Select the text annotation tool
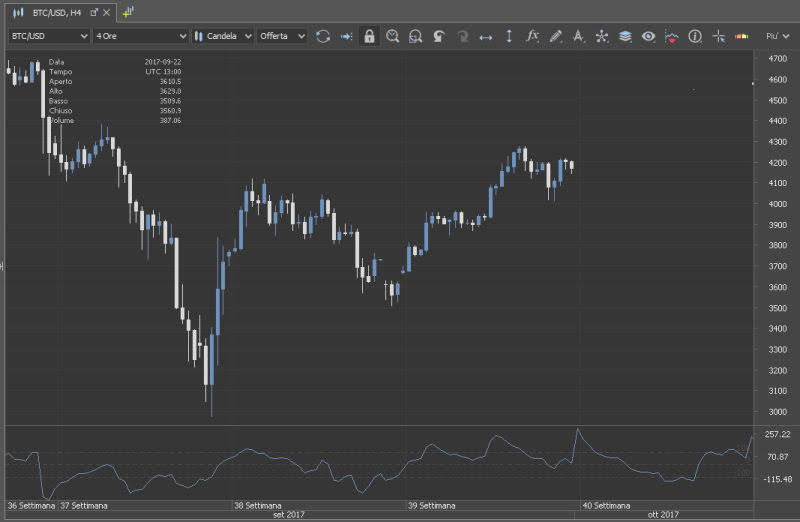800x522 pixels. pyautogui.click(x=579, y=36)
